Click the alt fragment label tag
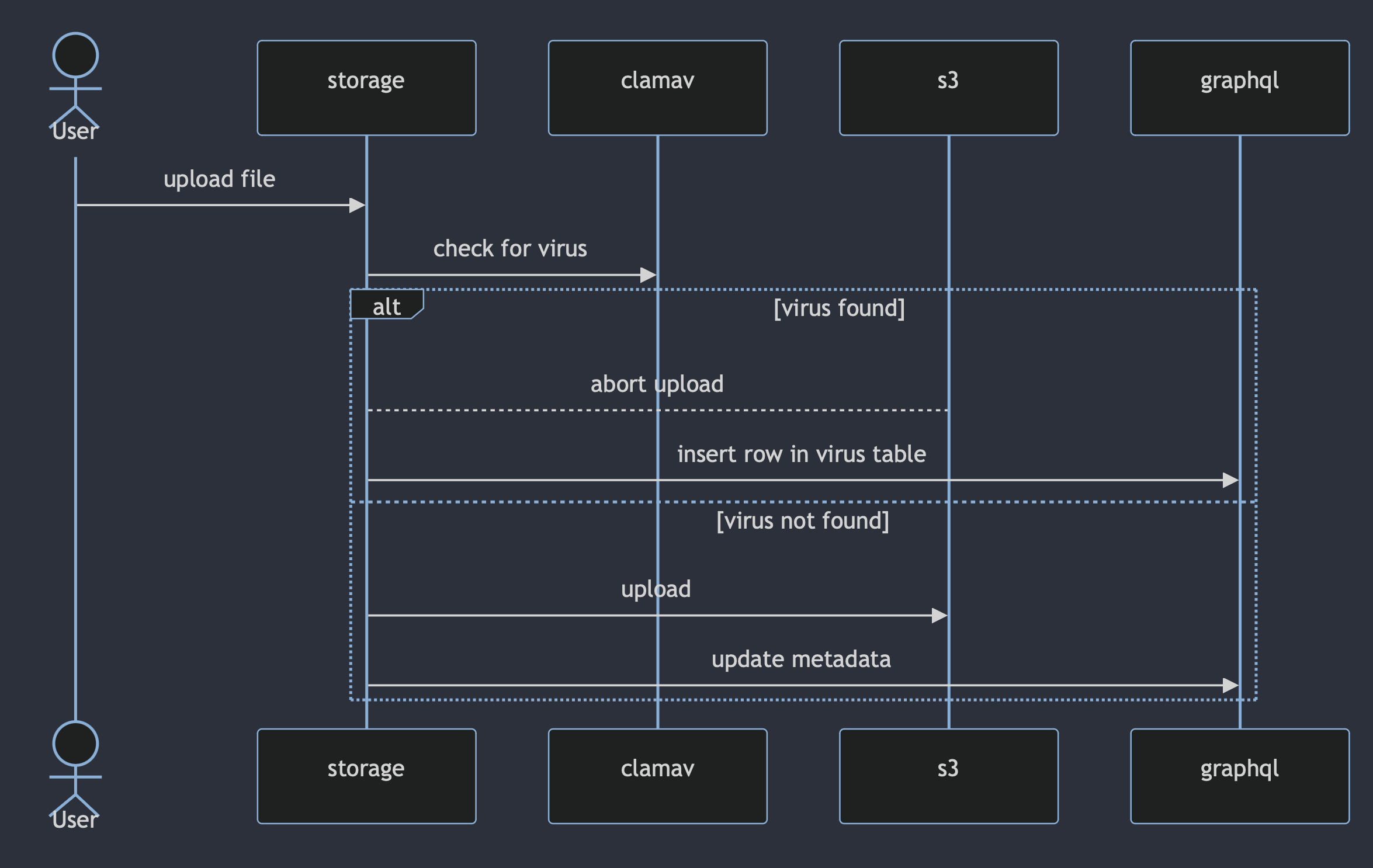Image resolution: width=1373 pixels, height=868 pixels. coord(386,305)
